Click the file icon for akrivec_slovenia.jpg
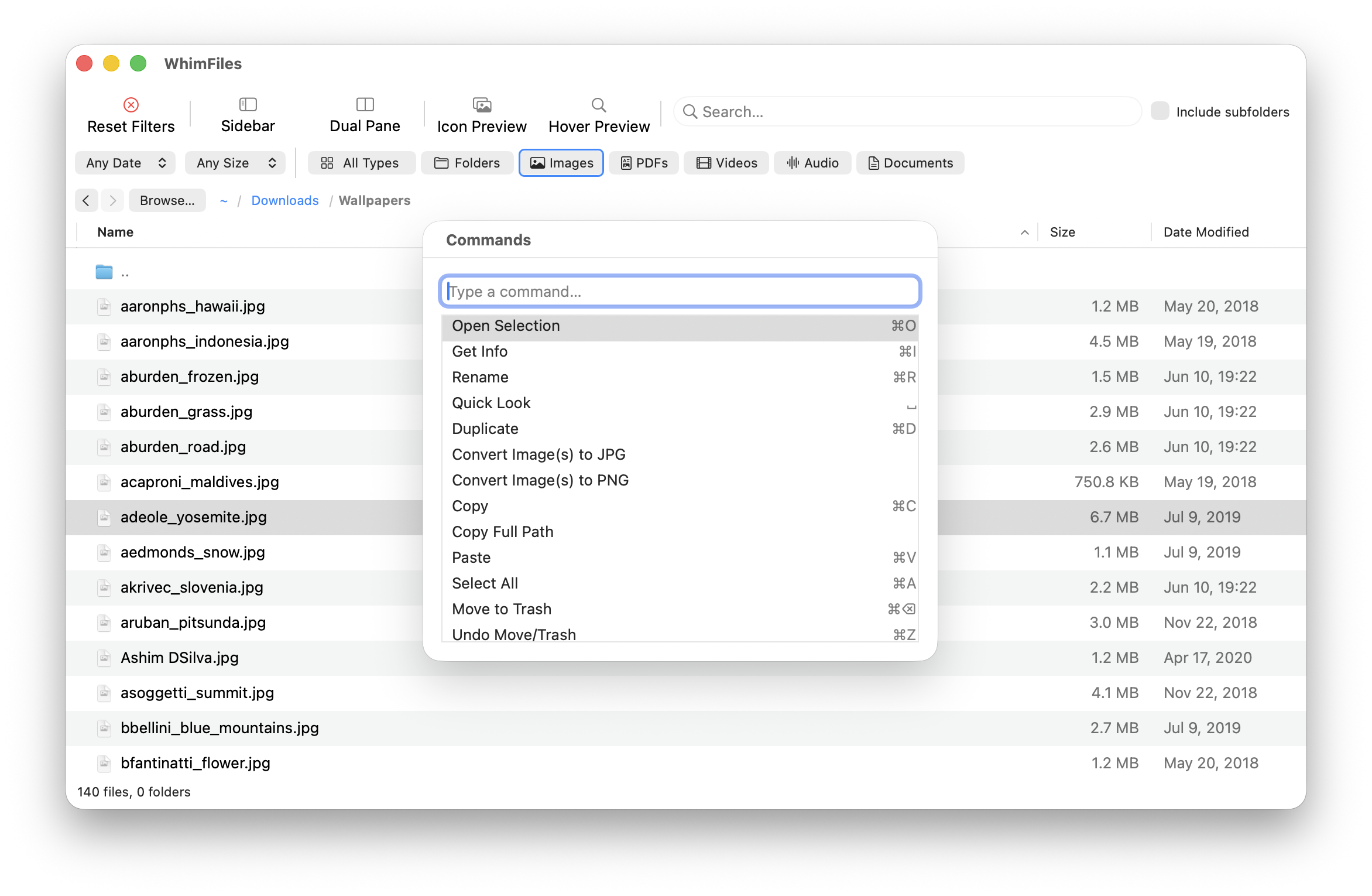1372x896 pixels. (x=104, y=587)
